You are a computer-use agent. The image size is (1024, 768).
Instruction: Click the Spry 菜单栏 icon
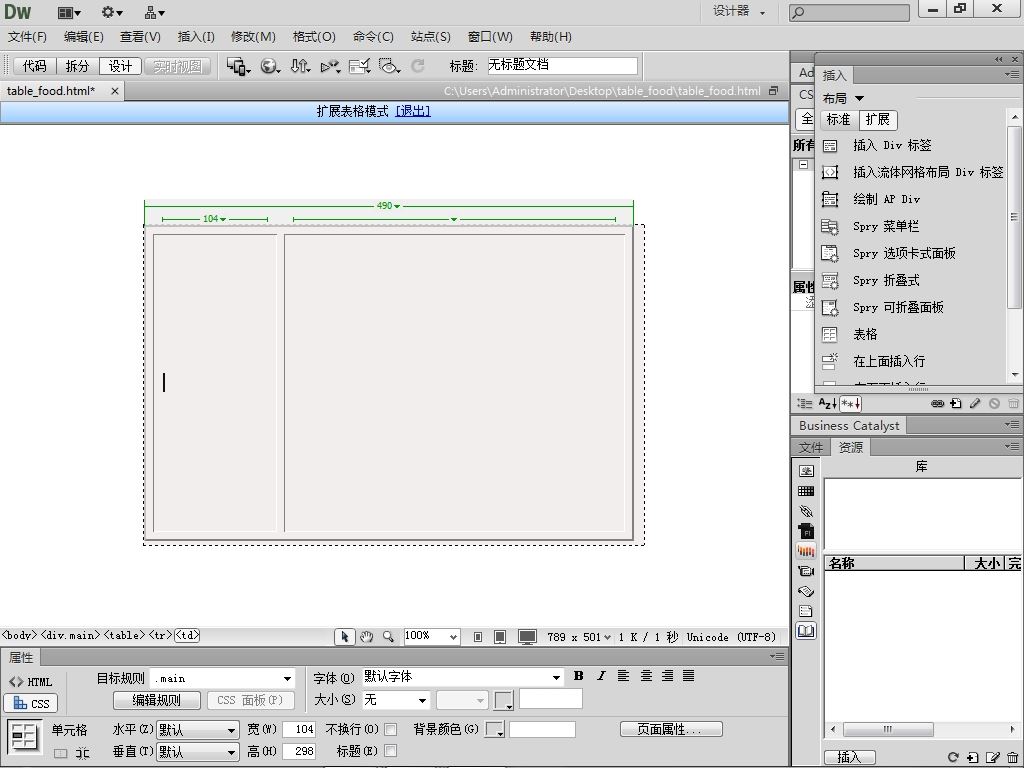[x=829, y=227]
